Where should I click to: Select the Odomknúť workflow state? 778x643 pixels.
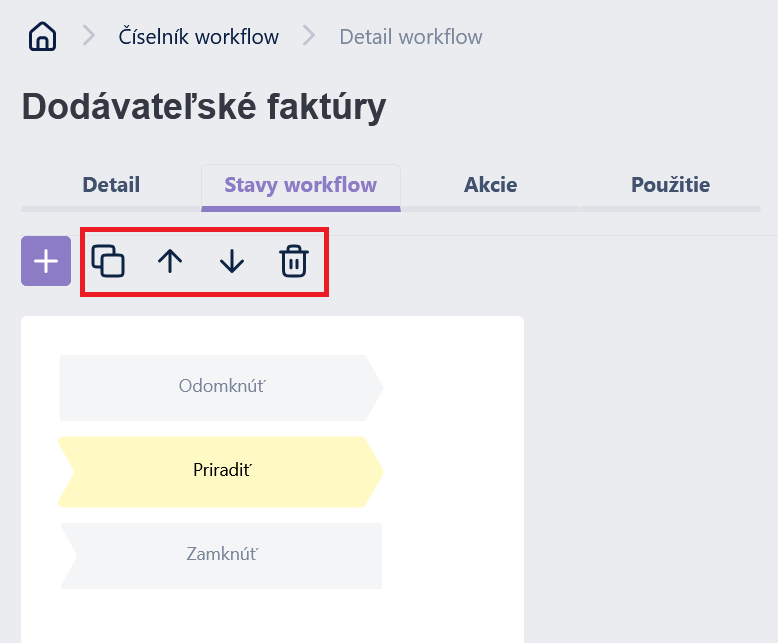(x=221, y=388)
